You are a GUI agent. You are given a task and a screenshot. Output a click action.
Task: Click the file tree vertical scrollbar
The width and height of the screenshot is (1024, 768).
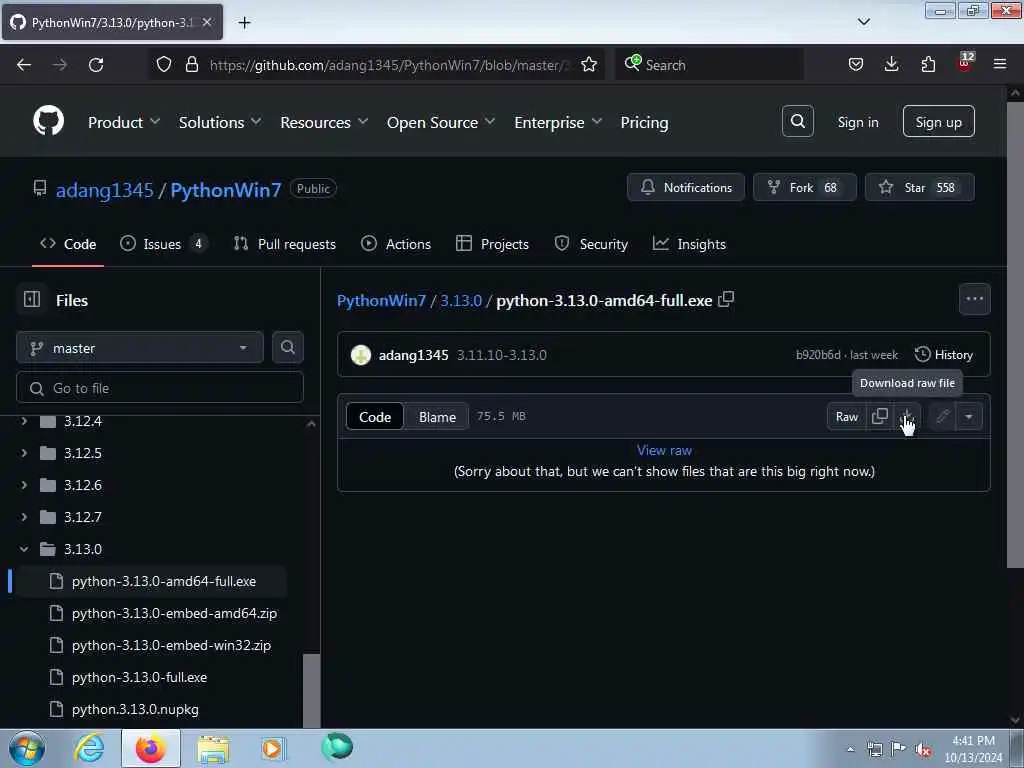pos(312,690)
